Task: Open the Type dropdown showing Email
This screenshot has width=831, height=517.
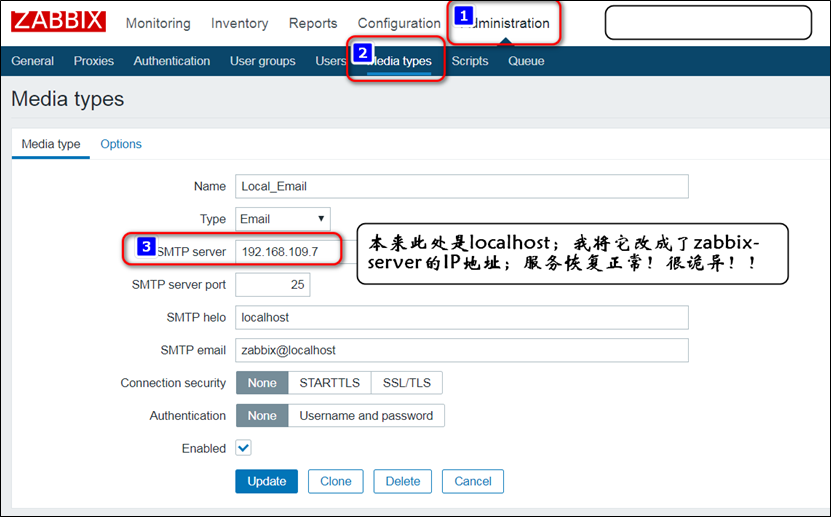Action: coord(283,219)
